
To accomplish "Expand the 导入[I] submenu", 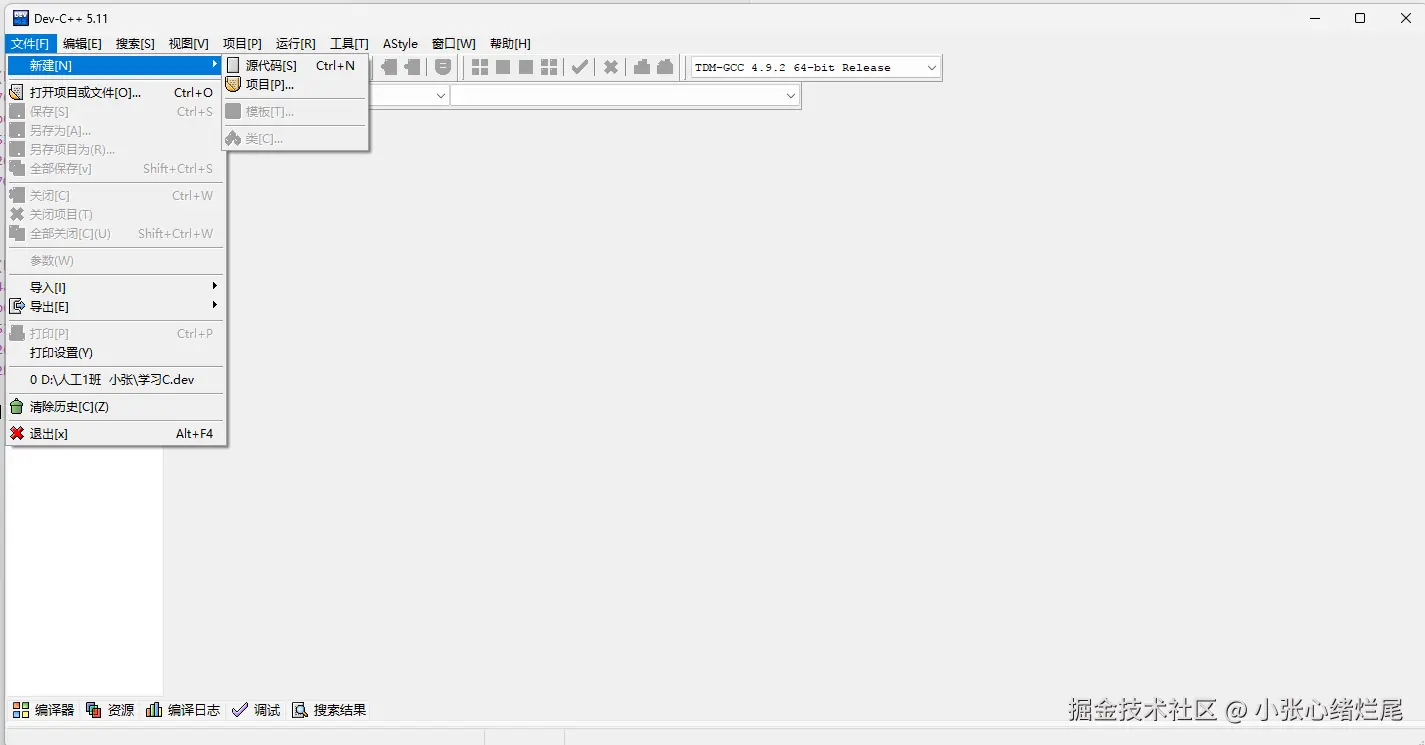I will click(x=116, y=287).
